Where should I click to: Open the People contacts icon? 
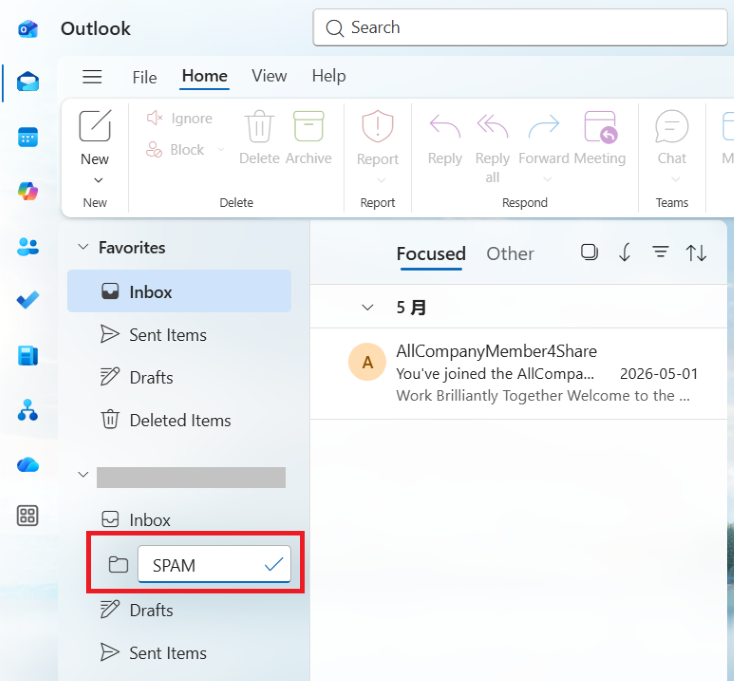pos(28,246)
